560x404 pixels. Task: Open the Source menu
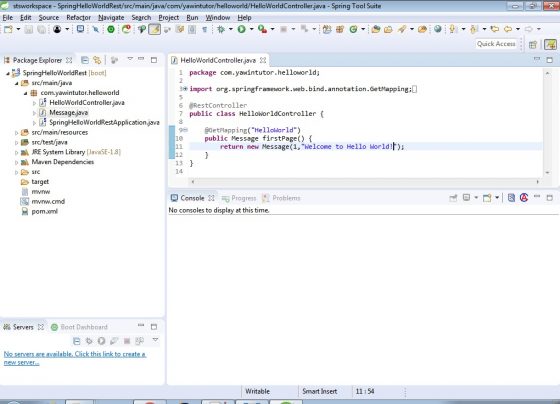[x=49, y=18]
